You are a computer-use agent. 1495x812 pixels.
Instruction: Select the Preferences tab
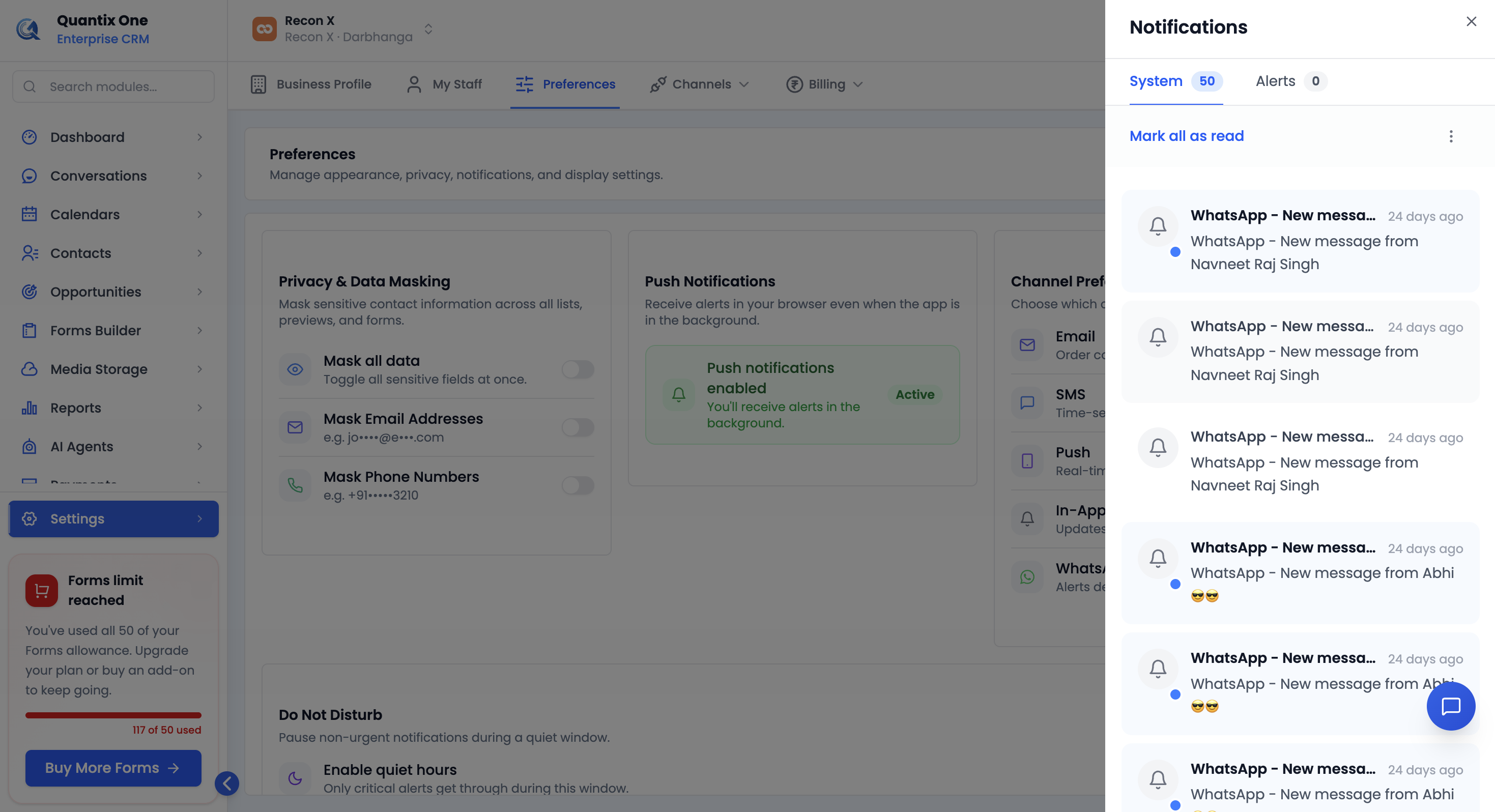coord(565,84)
